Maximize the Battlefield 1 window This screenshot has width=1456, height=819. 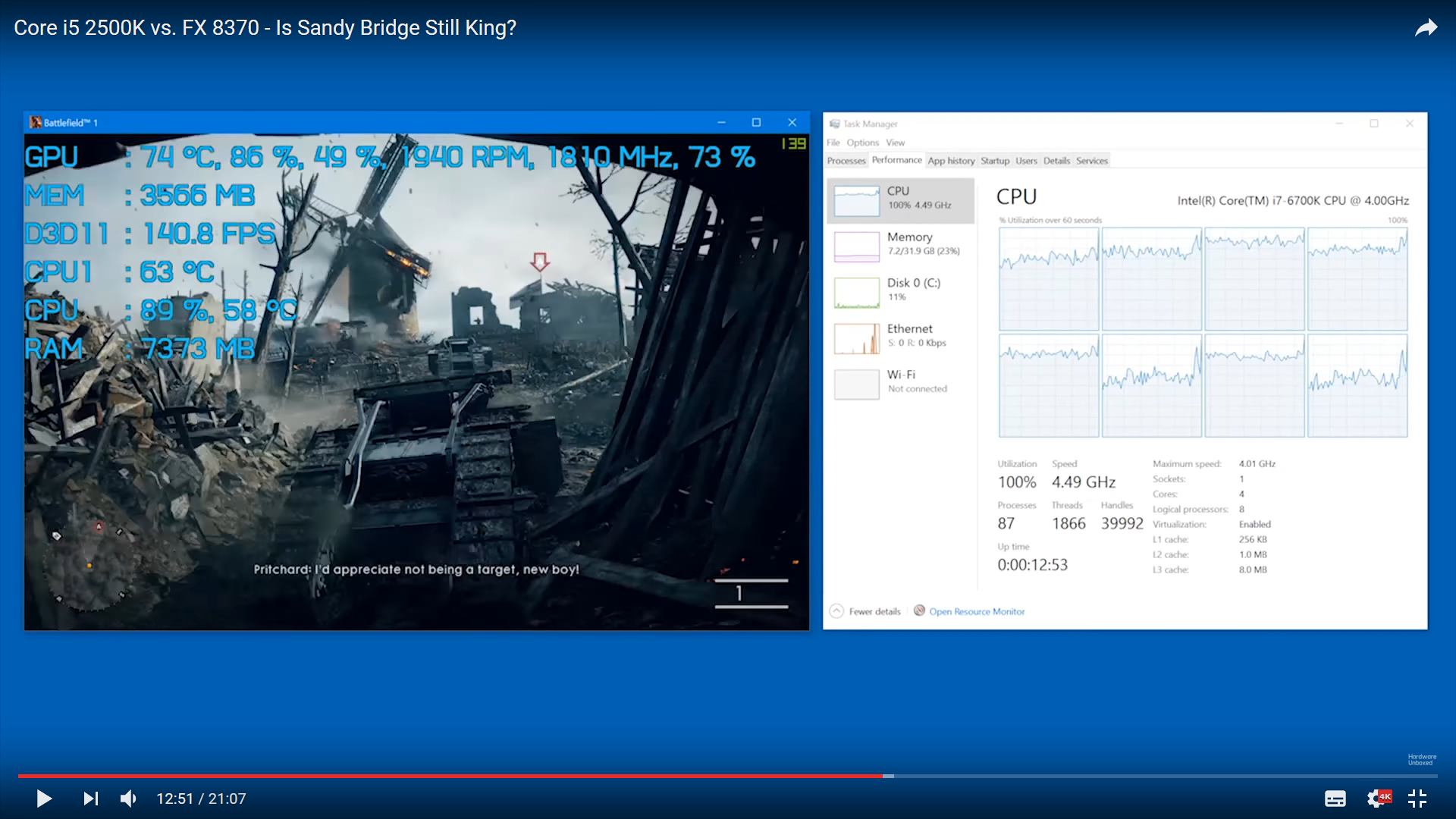pyautogui.click(x=756, y=122)
